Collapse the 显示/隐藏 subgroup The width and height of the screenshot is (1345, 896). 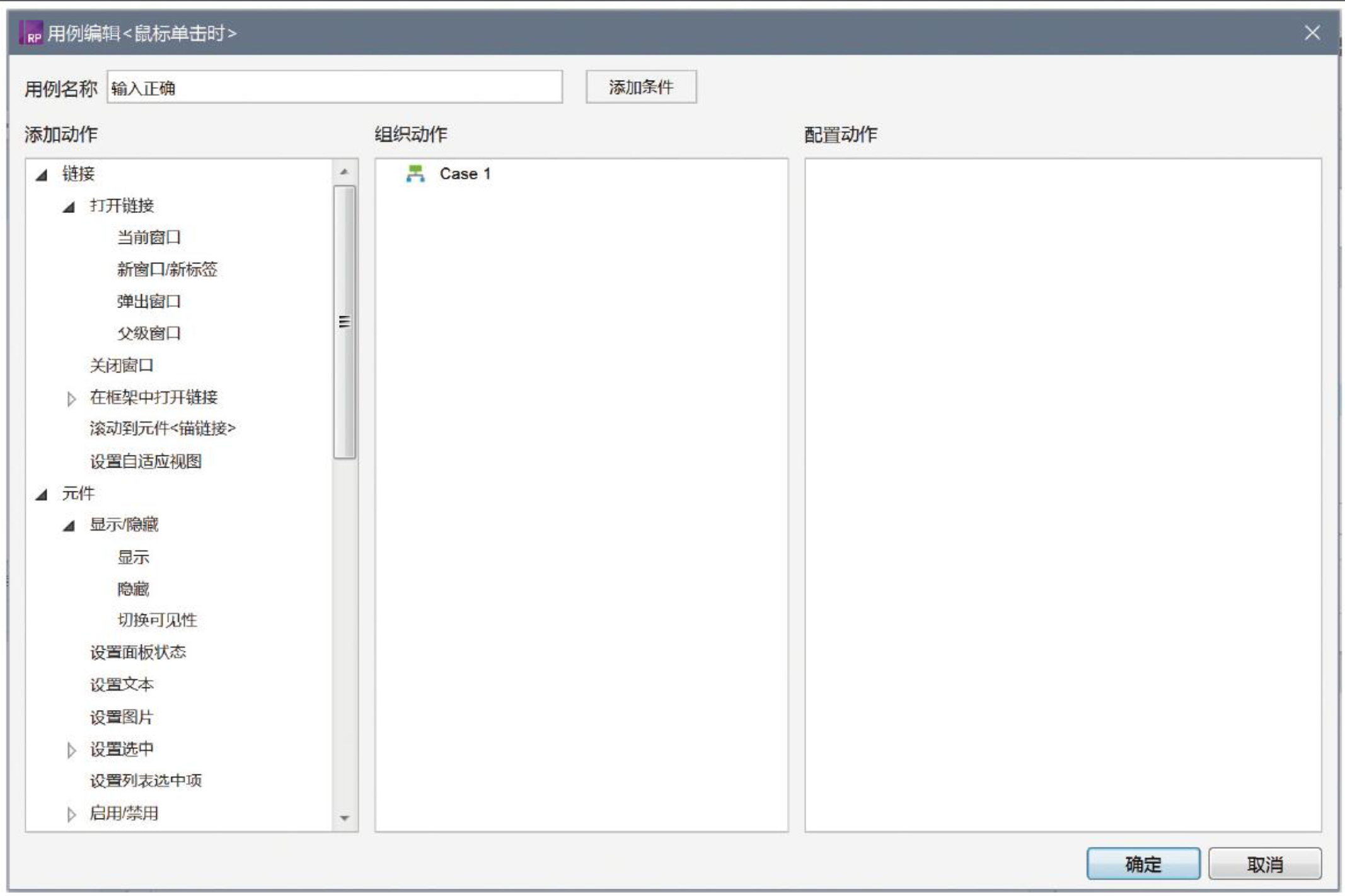[69, 526]
